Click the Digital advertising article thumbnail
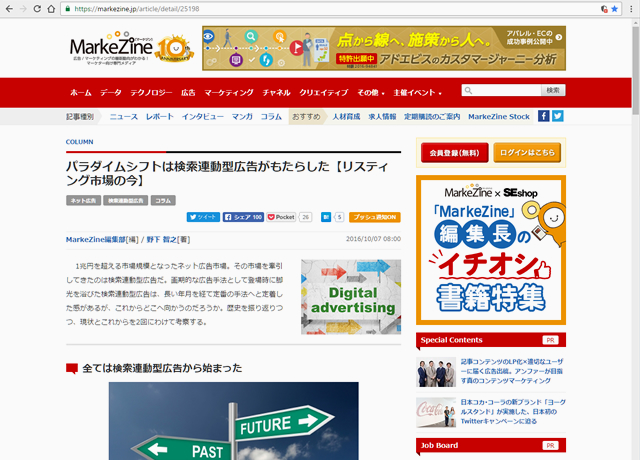 (350, 297)
